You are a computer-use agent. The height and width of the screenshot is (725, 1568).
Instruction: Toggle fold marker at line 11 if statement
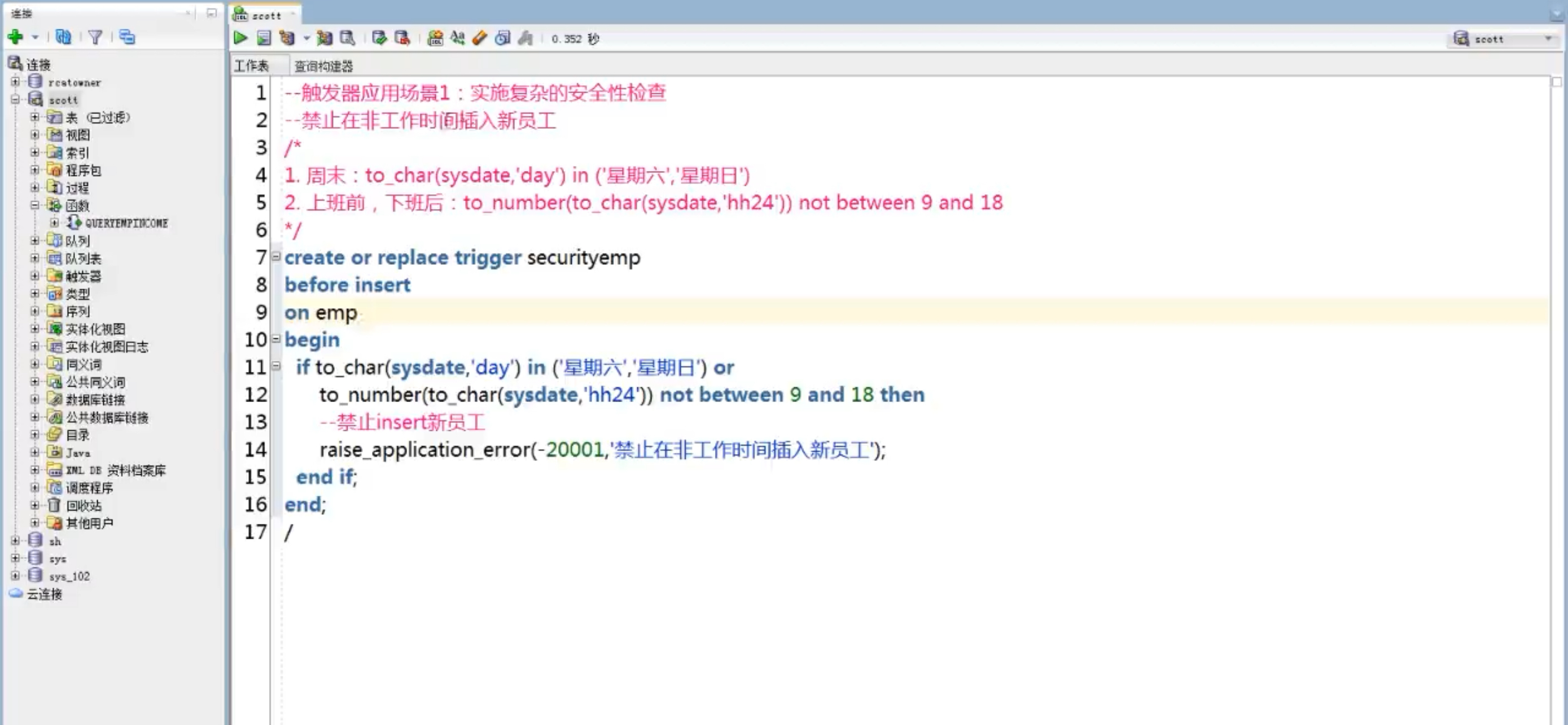coord(276,366)
